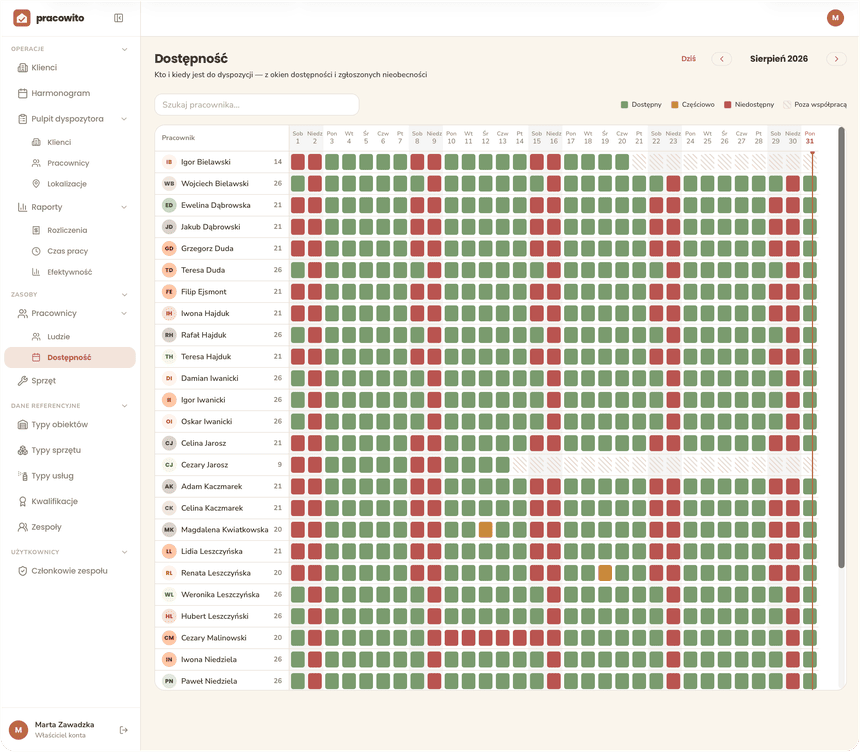Open employee row Wojciech Bielawski
This screenshot has width=860, height=752.
coord(222,184)
